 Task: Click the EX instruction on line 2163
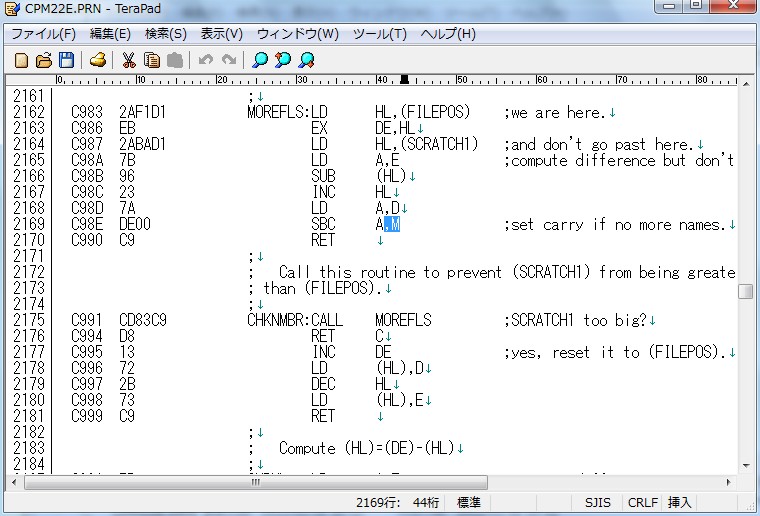(319, 128)
